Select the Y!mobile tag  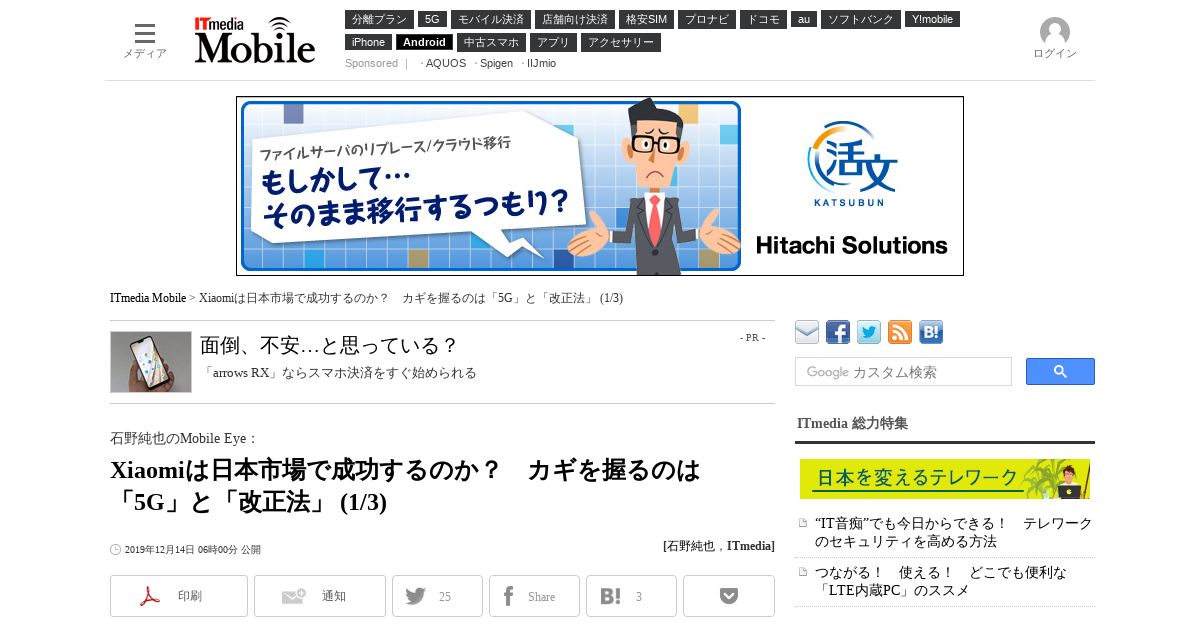coord(932,19)
